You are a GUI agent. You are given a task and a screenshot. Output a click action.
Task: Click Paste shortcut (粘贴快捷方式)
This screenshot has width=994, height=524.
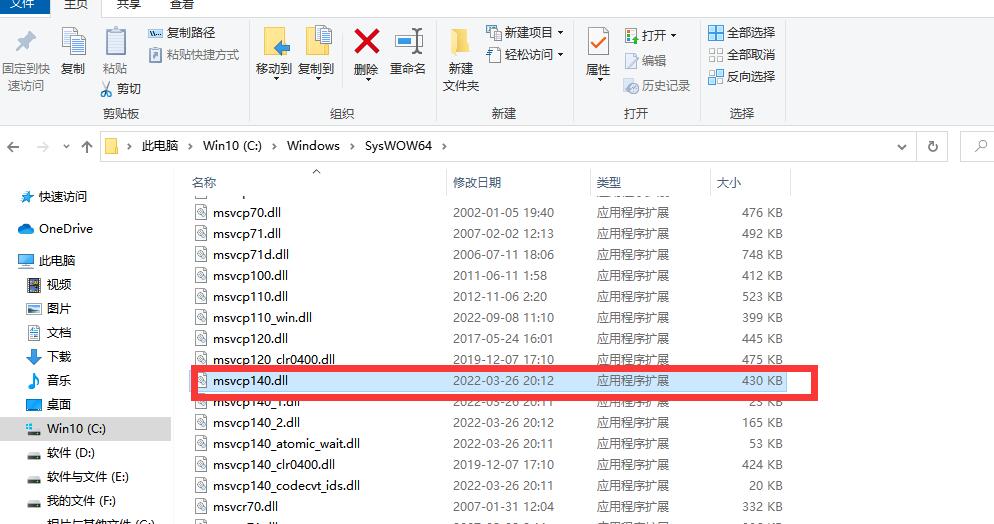pos(193,55)
